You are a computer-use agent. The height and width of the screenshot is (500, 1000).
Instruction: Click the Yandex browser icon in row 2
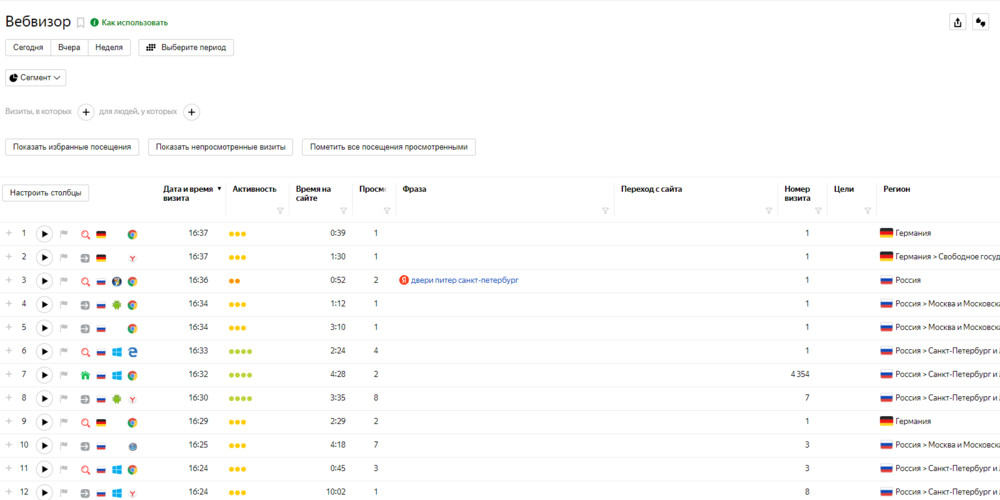coord(133,258)
